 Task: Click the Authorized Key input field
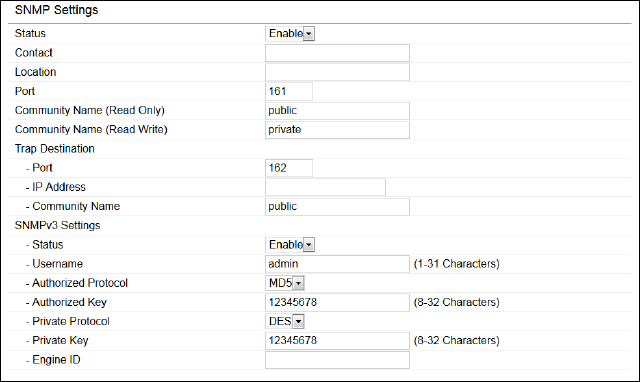(337, 302)
